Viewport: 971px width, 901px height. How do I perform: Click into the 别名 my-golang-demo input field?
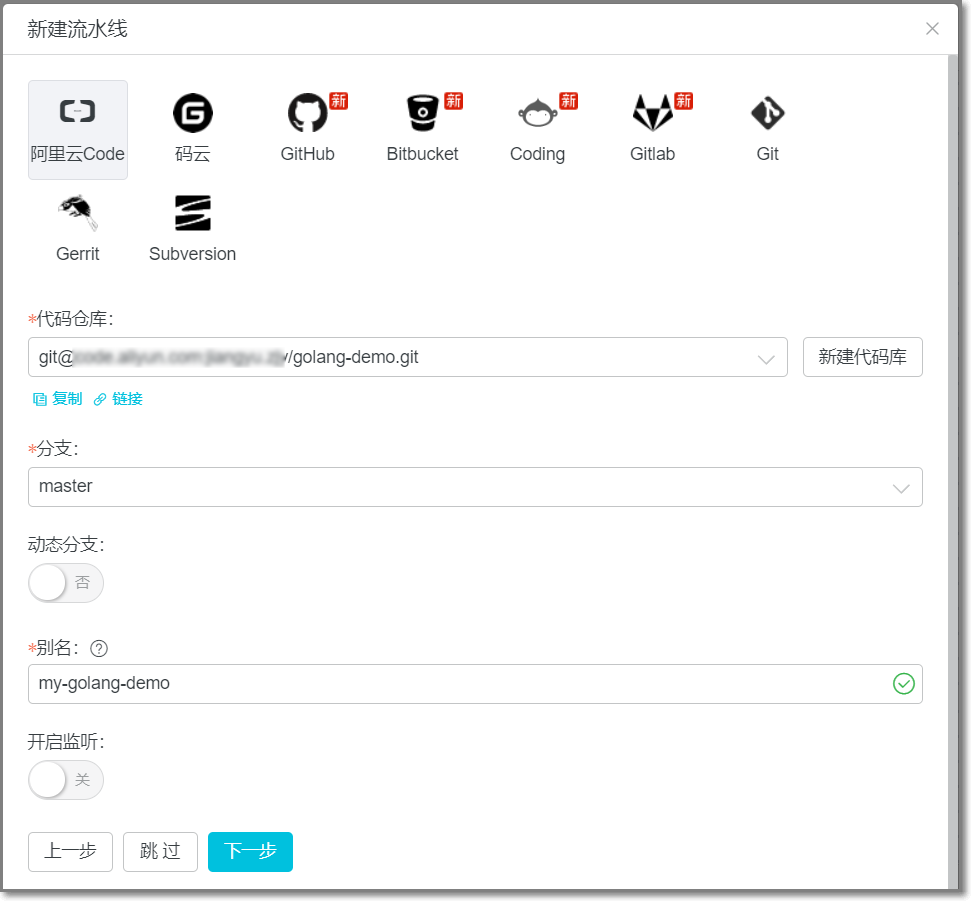475,684
